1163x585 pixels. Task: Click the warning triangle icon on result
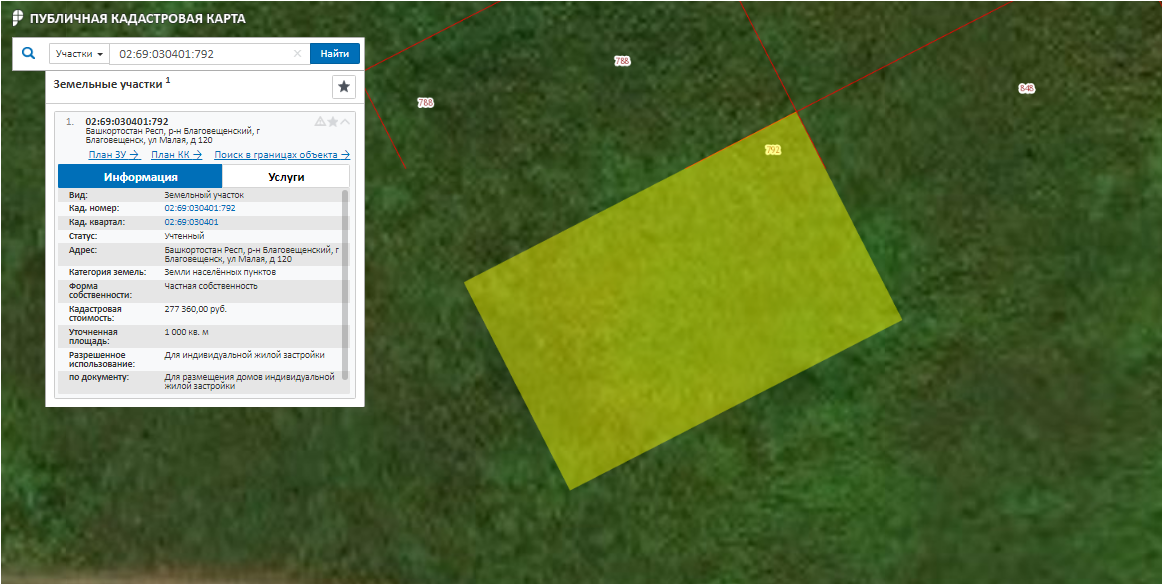(320, 122)
